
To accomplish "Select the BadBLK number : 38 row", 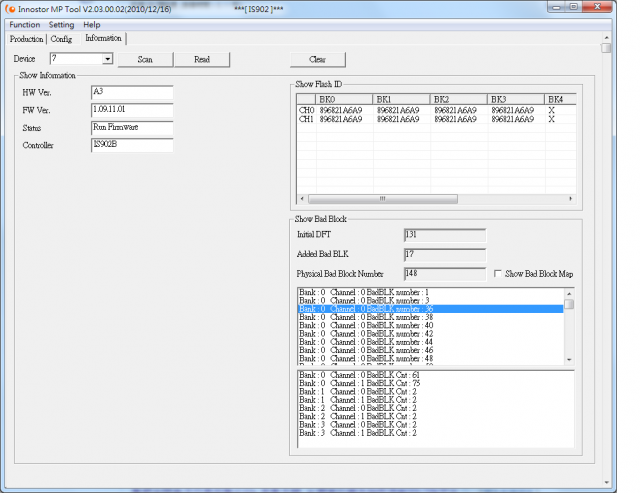I will pos(431,317).
